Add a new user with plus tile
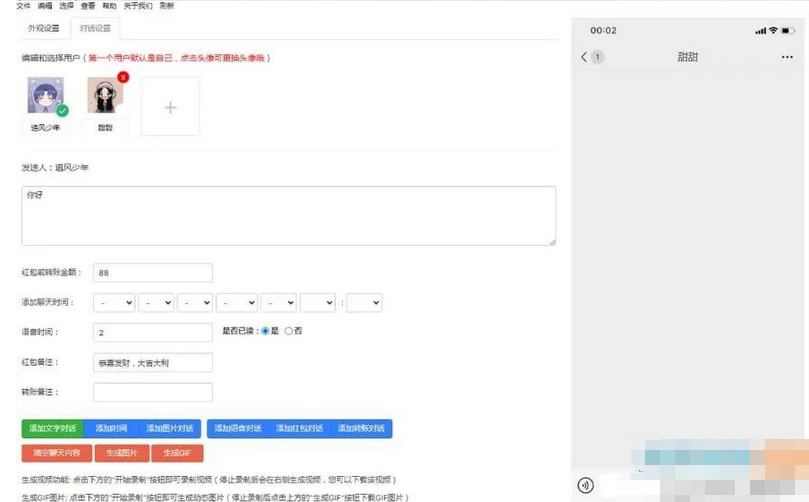The height and width of the screenshot is (502, 809). (x=170, y=107)
